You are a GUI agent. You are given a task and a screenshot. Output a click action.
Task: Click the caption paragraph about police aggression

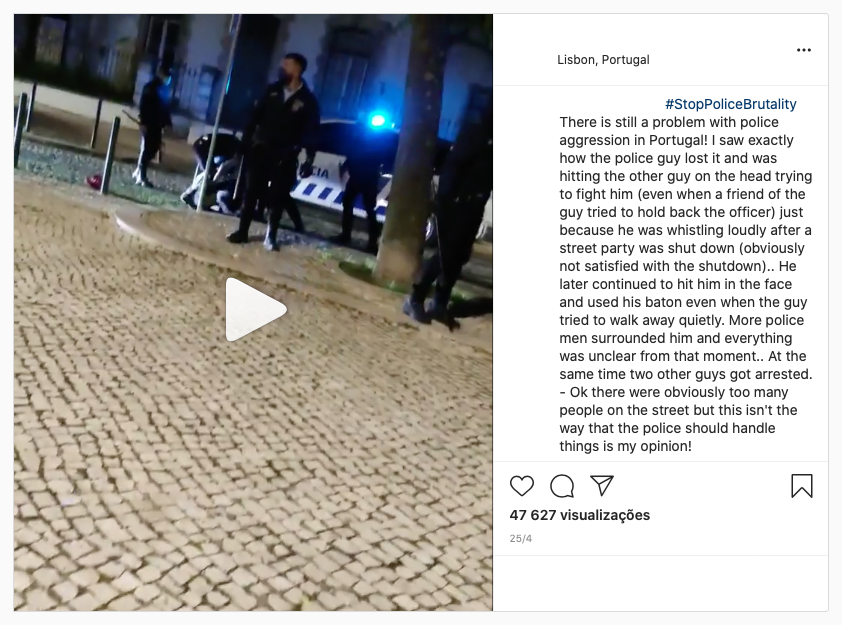(685, 284)
